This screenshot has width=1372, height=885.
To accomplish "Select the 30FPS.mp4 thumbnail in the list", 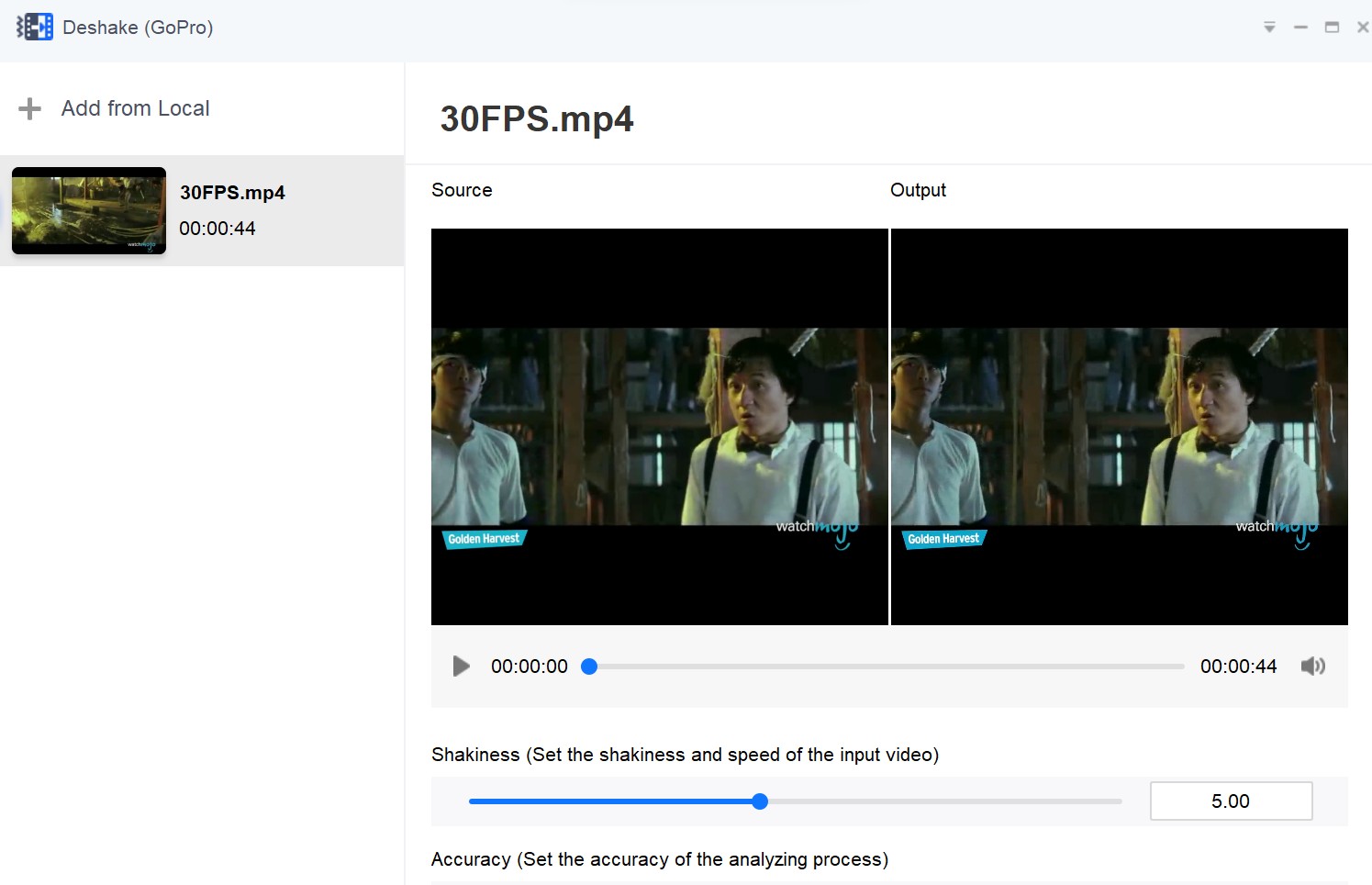I will click(89, 210).
